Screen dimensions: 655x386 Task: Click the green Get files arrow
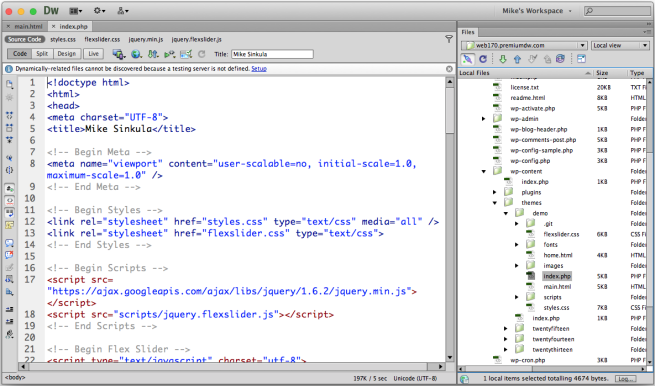click(503, 59)
